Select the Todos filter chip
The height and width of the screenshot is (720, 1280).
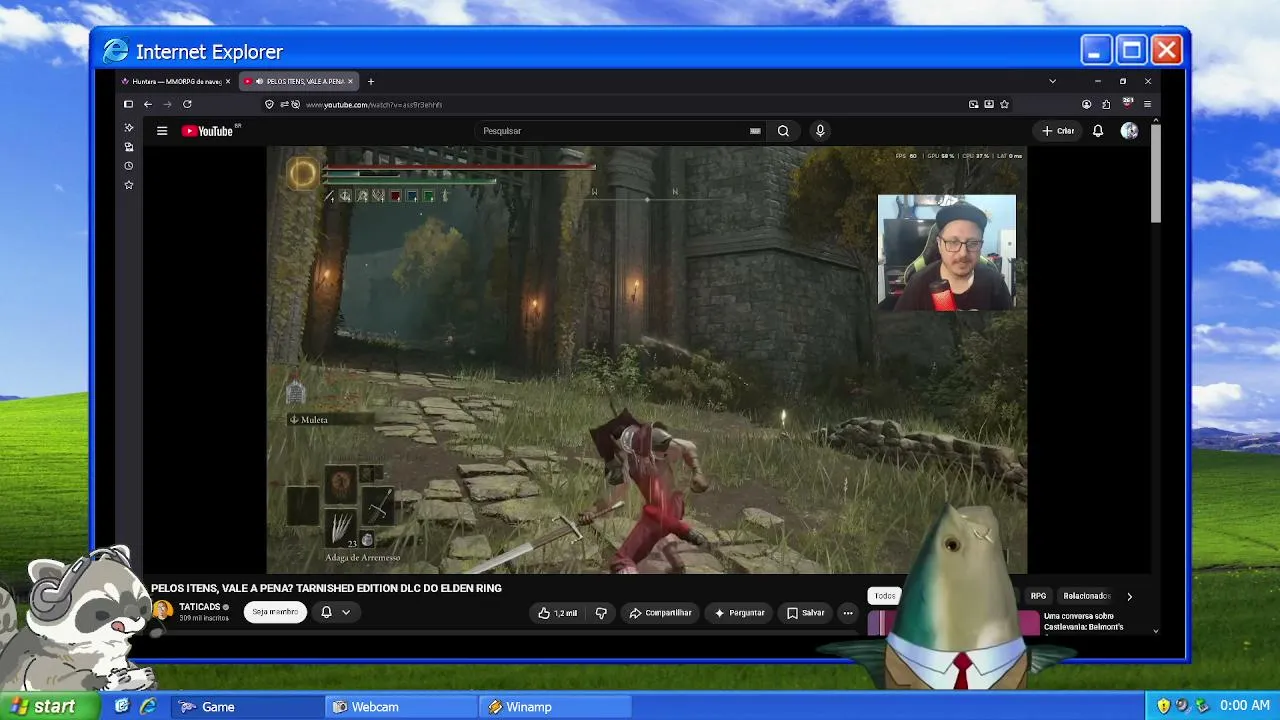885,596
